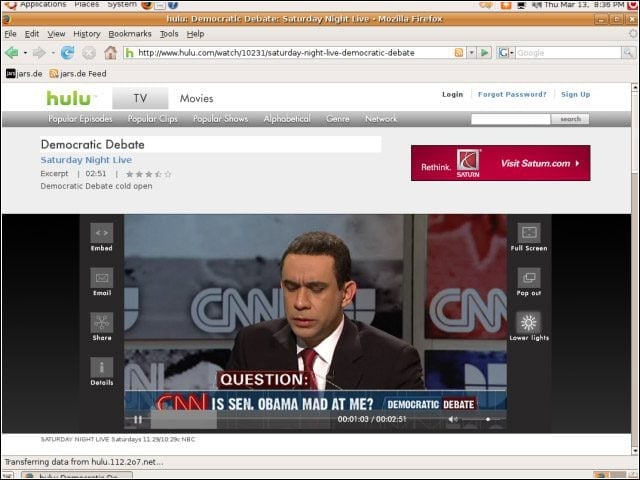Image resolution: width=640 pixels, height=480 pixels.
Task: Go back with Firefox back arrow
Action: (12, 53)
